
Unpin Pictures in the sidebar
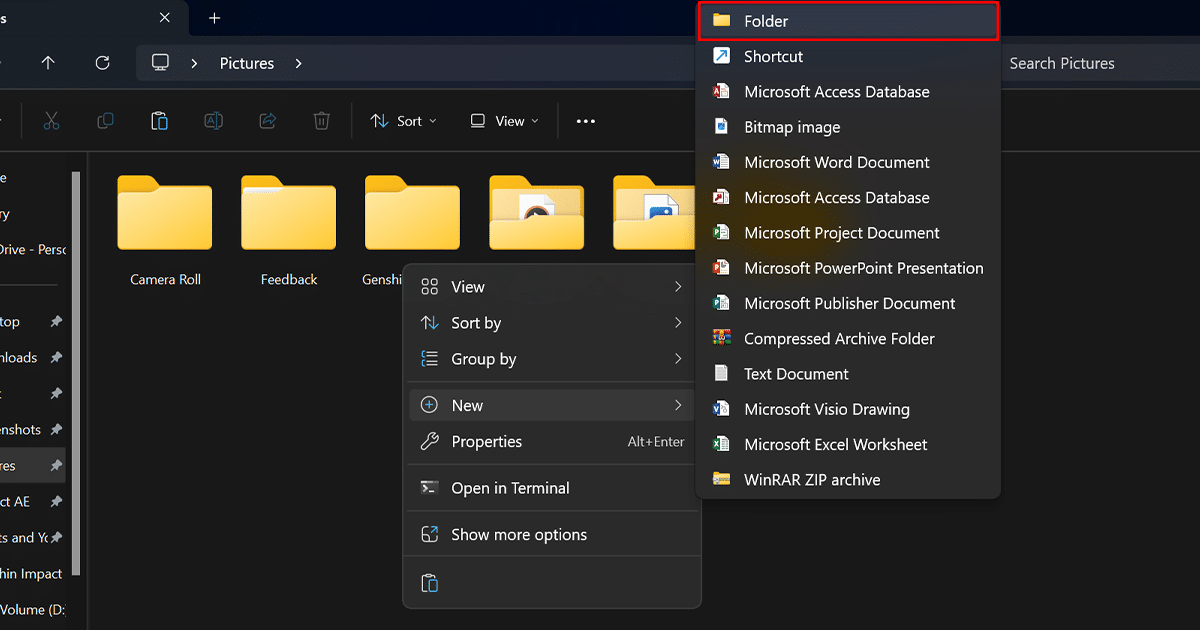(57, 465)
